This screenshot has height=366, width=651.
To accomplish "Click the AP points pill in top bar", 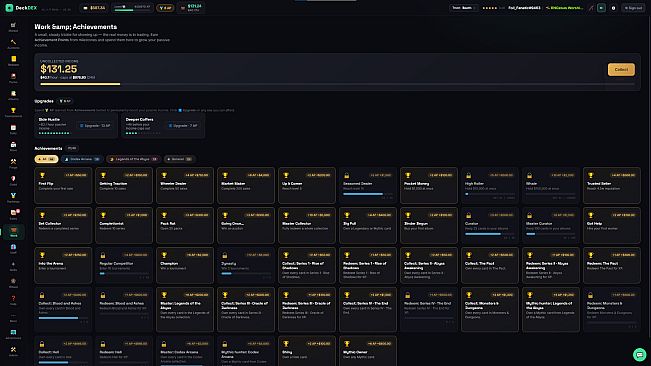I will [x=165, y=8].
